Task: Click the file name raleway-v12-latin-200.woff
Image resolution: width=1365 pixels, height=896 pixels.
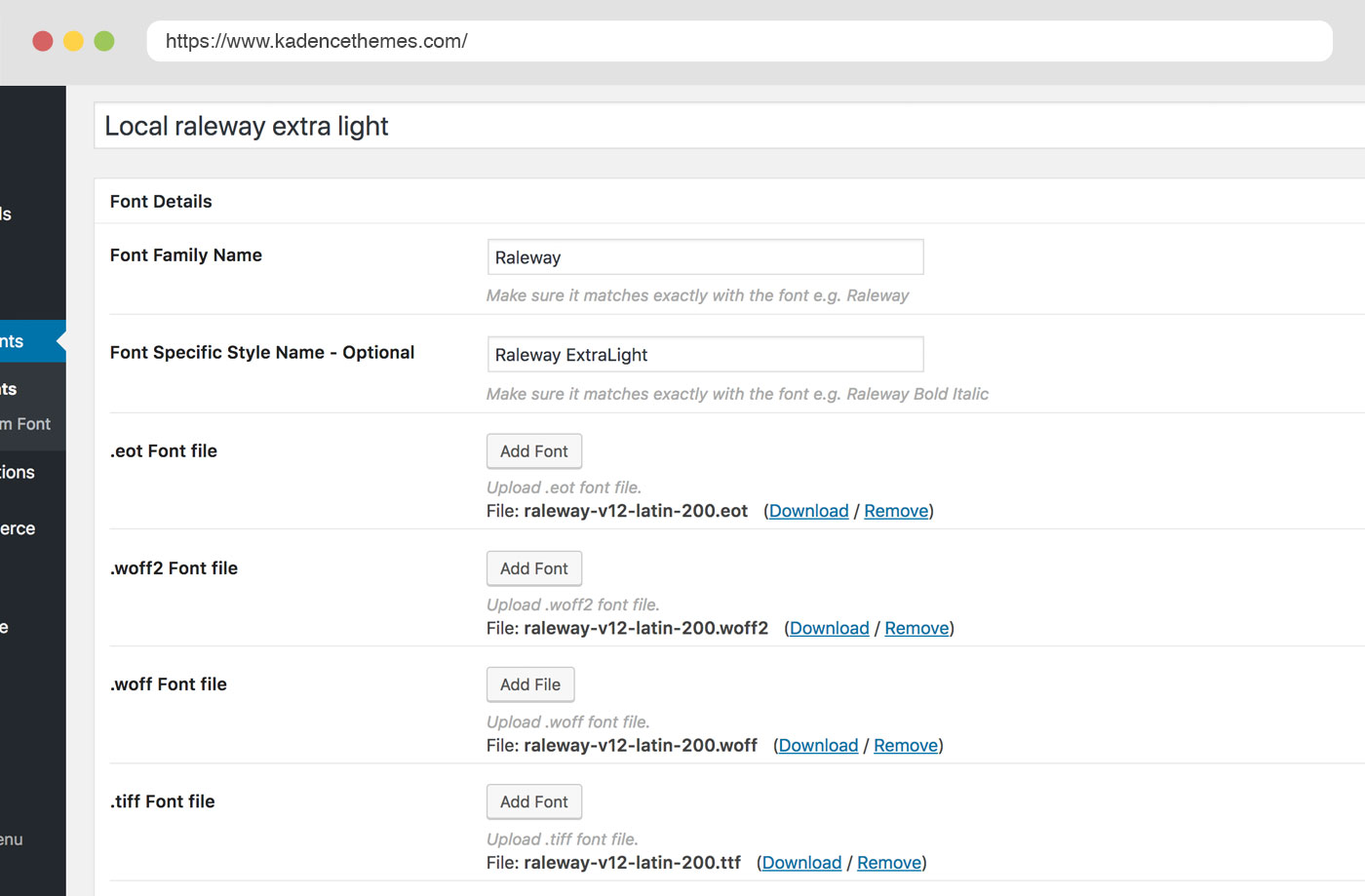Action: (641, 745)
